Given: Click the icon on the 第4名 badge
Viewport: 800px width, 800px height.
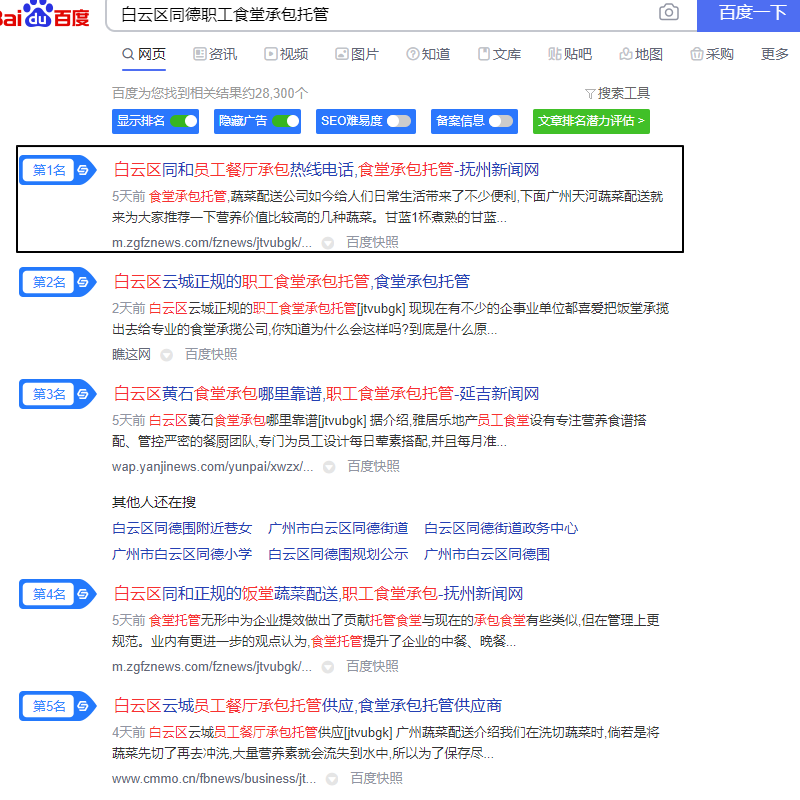Looking at the screenshot, I should (x=83, y=594).
